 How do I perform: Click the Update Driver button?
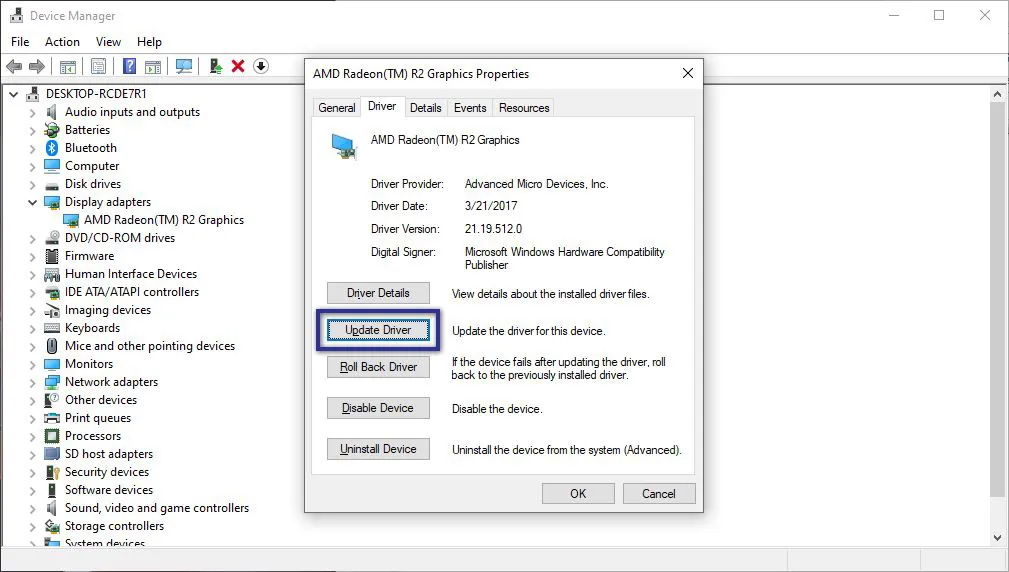click(378, 330)
